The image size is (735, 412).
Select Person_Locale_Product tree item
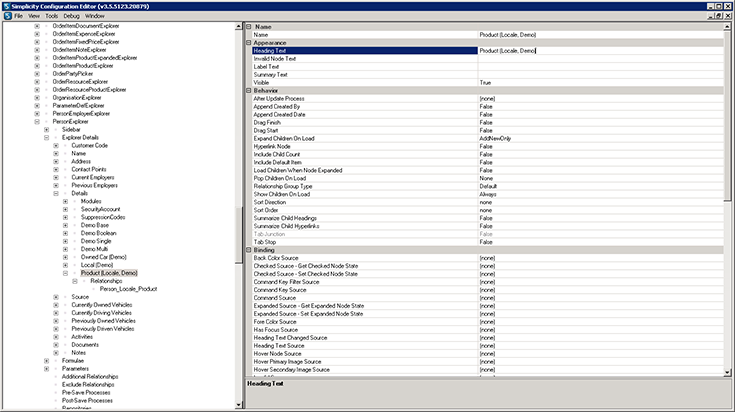click(x=128, y=289)
